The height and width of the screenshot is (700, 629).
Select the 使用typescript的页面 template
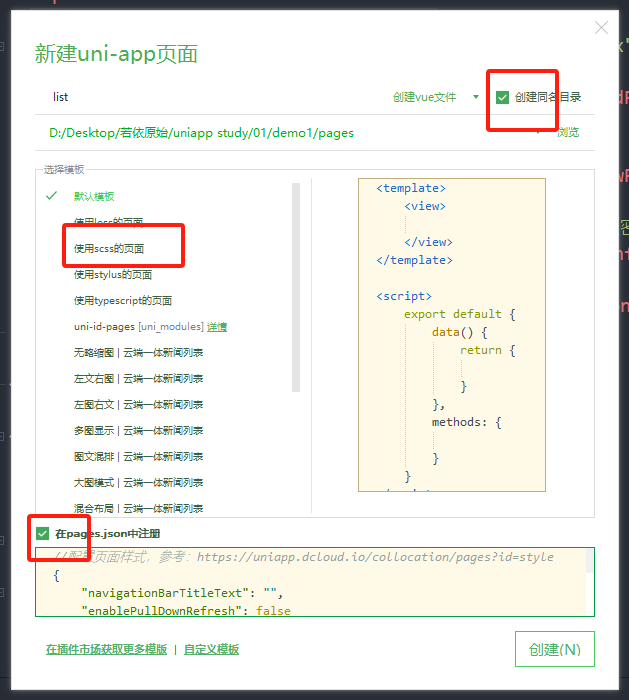click(x=123, y=300)
